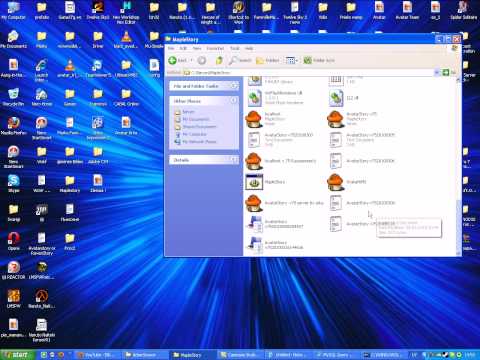
Task: Select the LMSPW desktop icon
Action: tap(14, 299)
